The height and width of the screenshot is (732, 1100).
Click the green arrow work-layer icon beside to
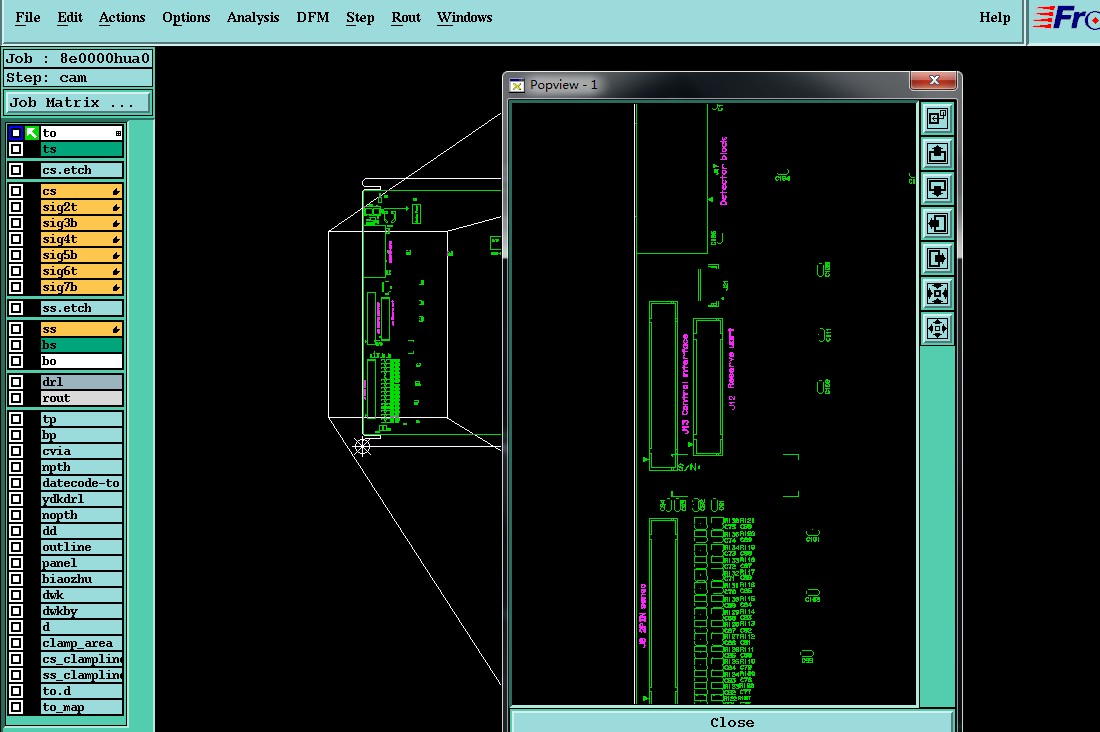[x=32, y=133]
